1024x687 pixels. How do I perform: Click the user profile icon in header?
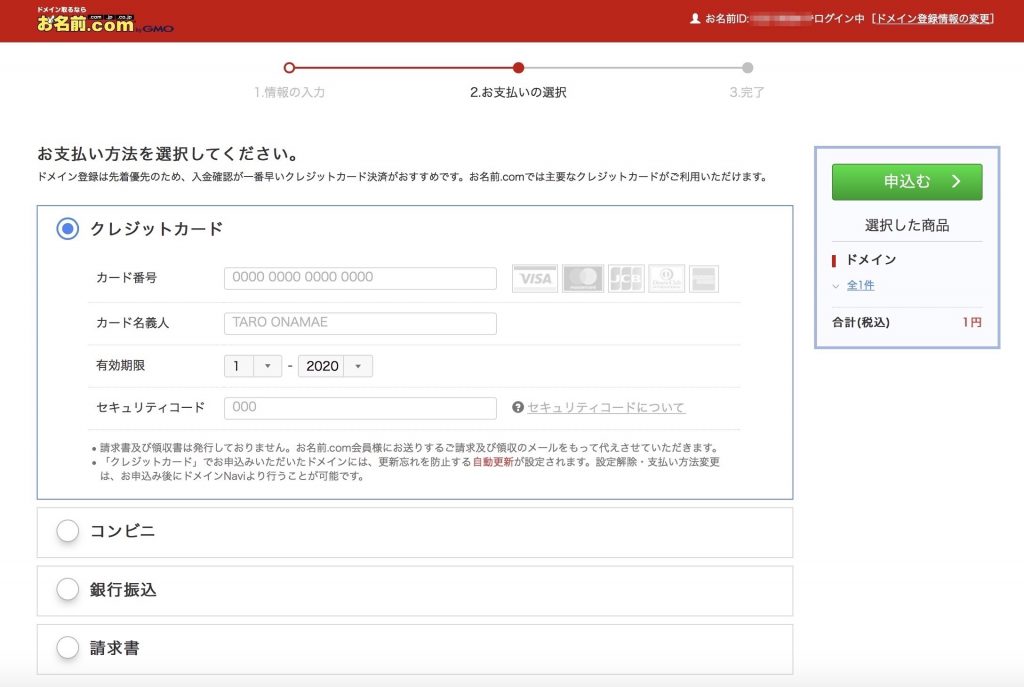coord(695,19)
